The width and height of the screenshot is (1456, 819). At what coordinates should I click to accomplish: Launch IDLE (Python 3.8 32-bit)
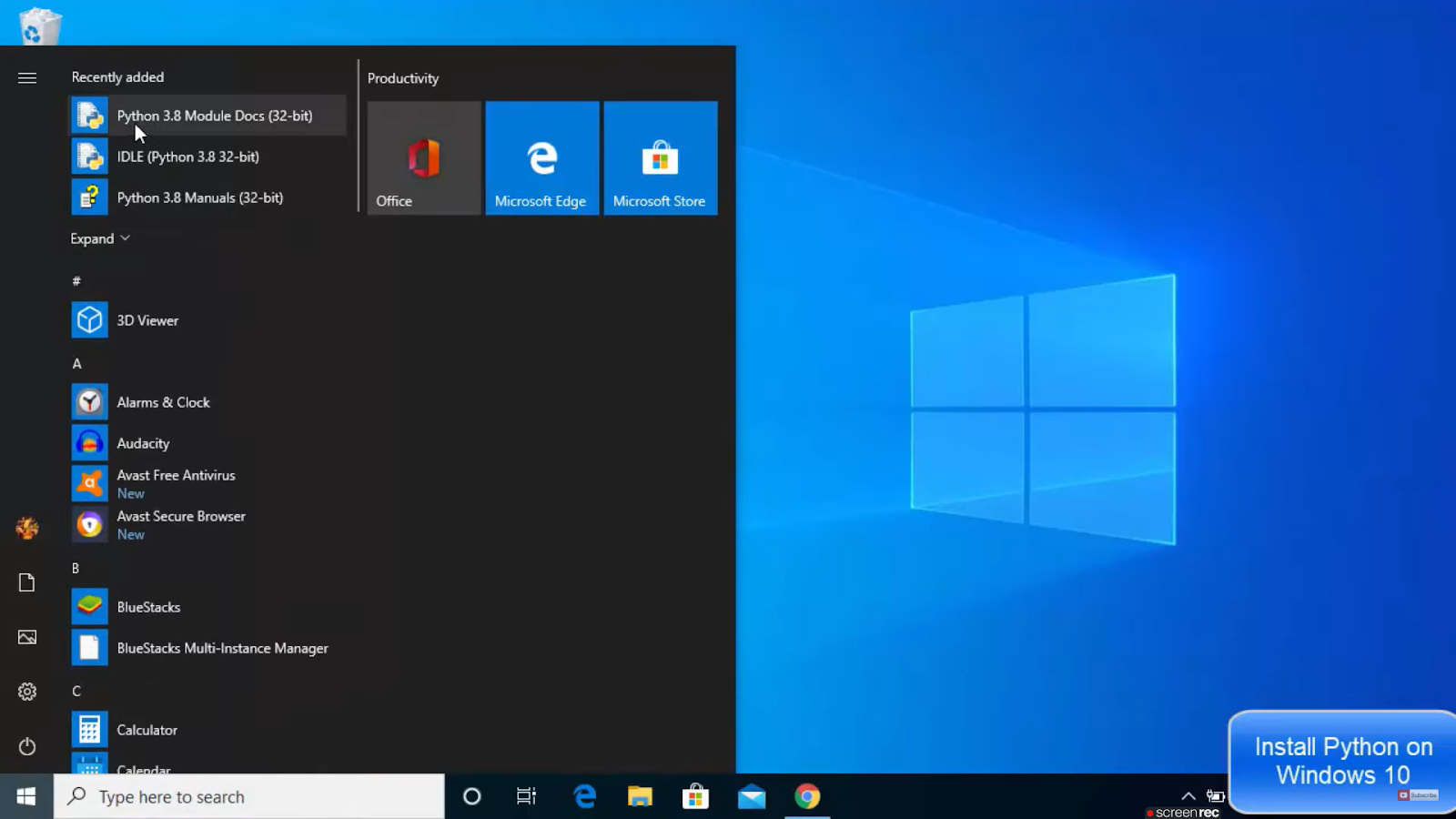click(207, 157)
